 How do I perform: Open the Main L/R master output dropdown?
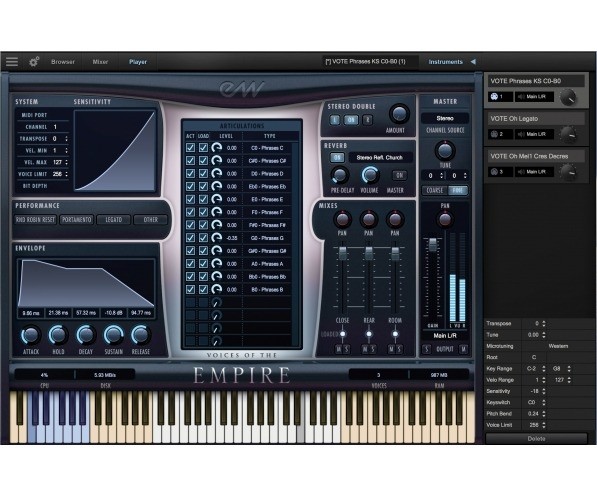(x=445, y=336)
